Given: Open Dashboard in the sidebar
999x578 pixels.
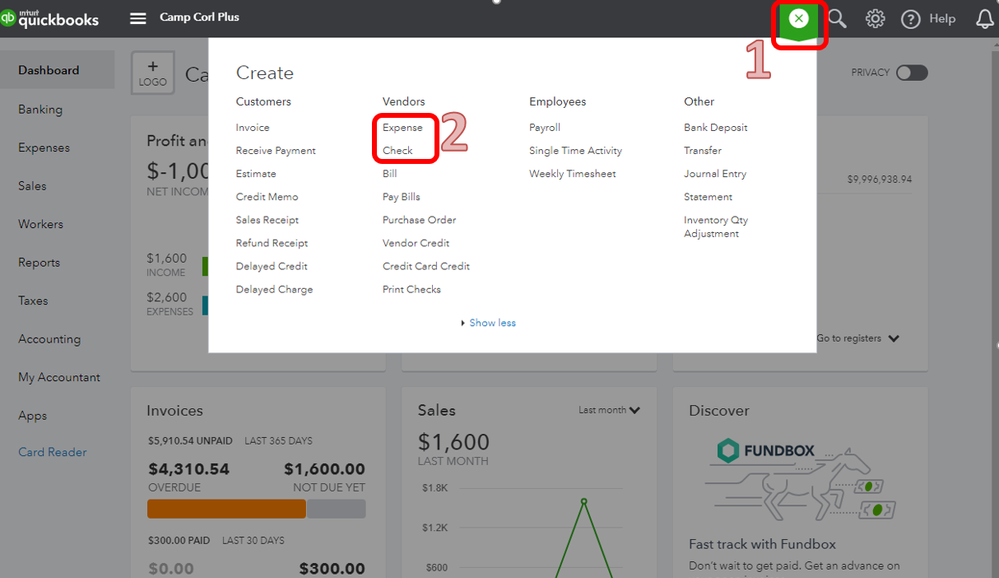Looking at the screenshot, I should [48, 70].
